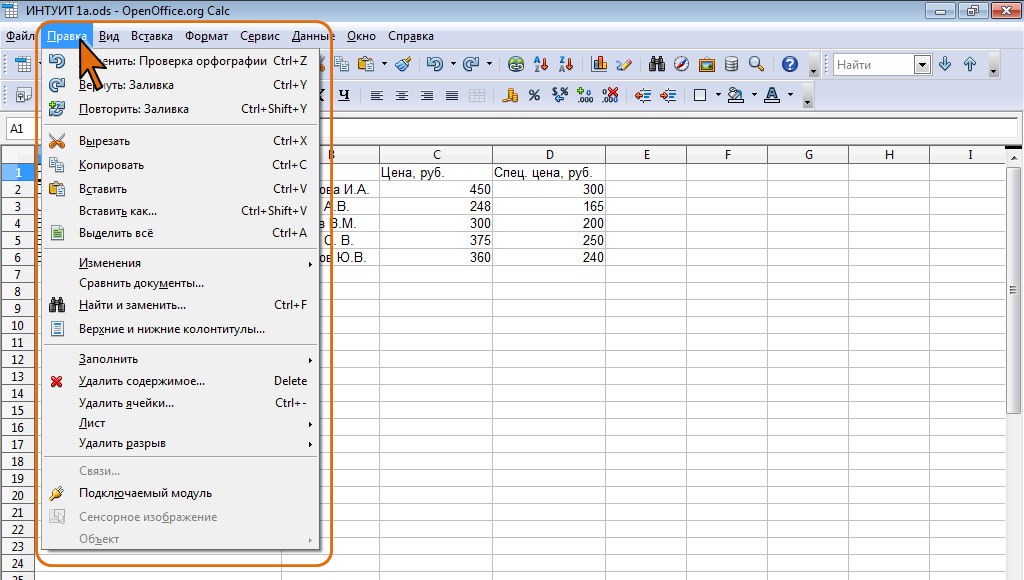
Task: Open the Формат menu
Action: [x=206, y=37]
